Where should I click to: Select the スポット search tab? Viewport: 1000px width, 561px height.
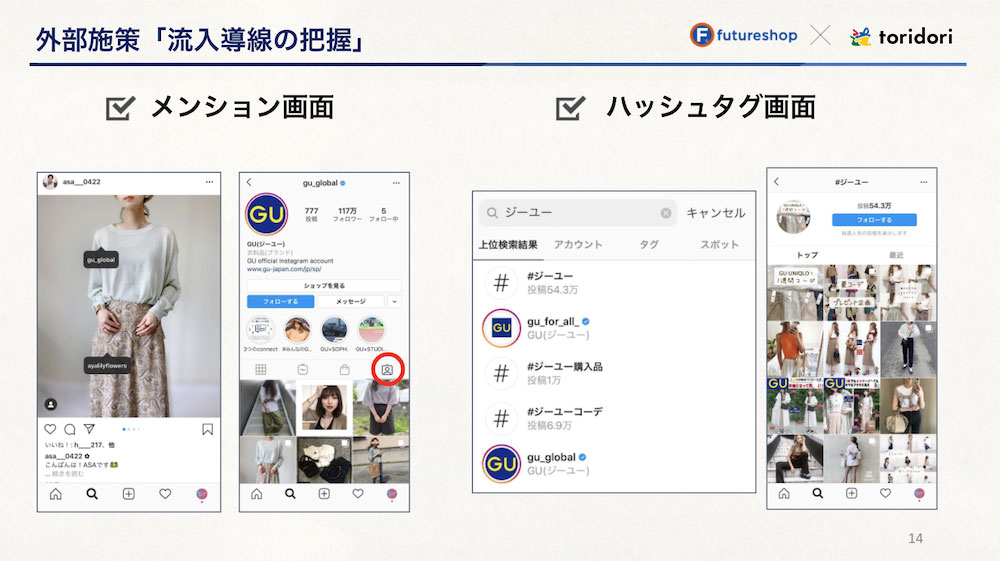(719, 245)
